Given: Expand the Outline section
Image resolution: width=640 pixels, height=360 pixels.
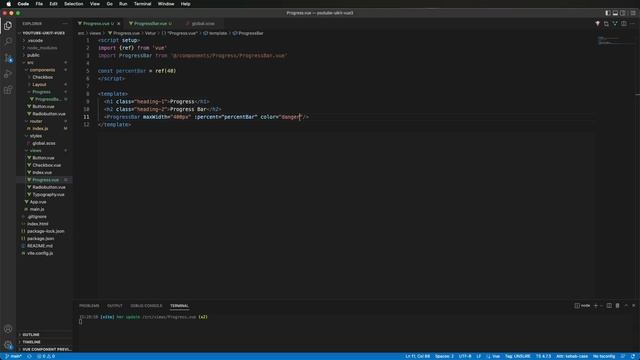Looking at the screenshot, I should (44, 334).
